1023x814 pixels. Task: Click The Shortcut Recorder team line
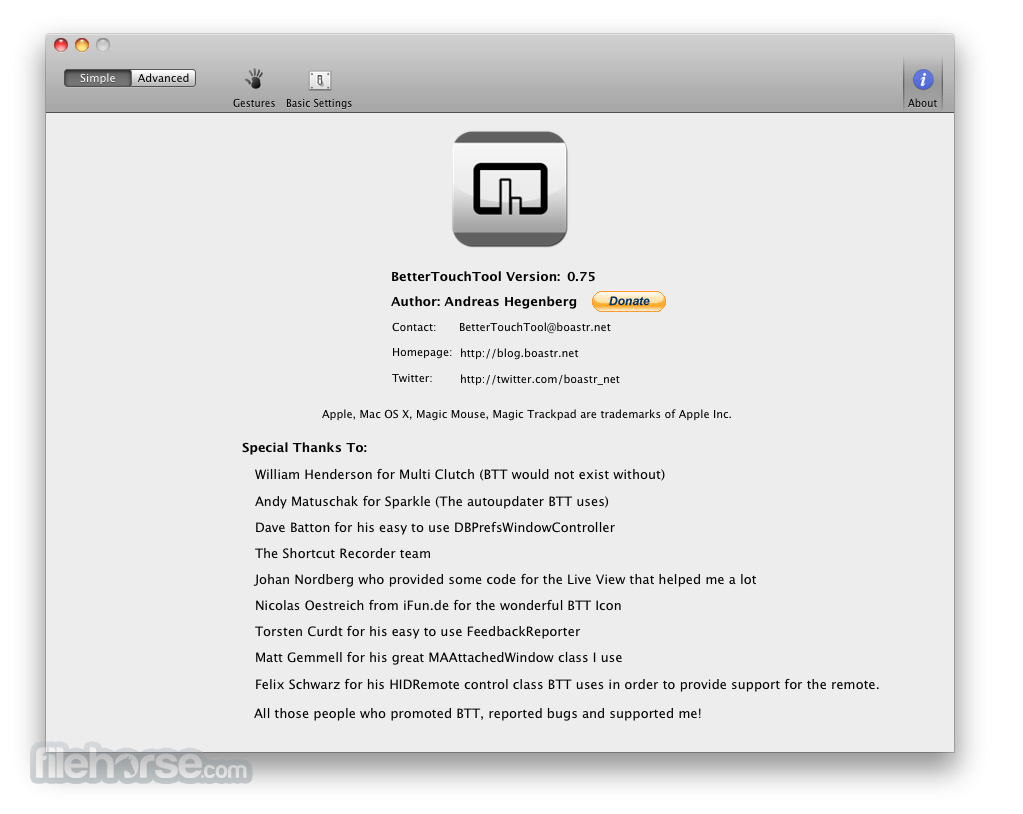[343, 554]
